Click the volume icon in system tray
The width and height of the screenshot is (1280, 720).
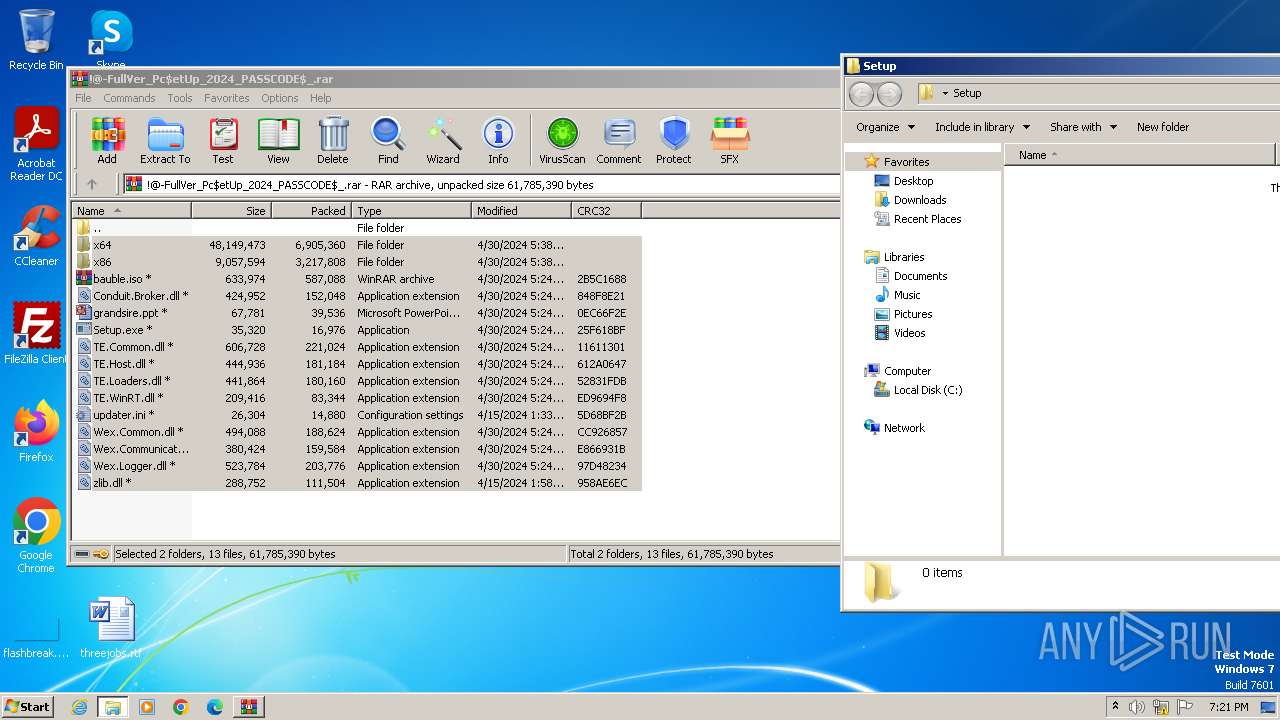click(1137, 707)
